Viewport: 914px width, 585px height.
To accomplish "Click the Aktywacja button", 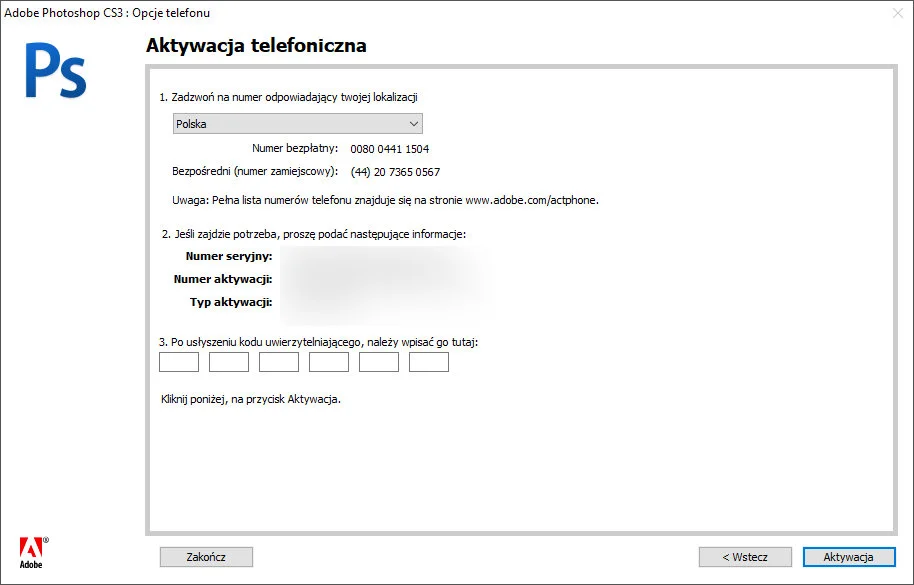I will [x=848, y=557].
